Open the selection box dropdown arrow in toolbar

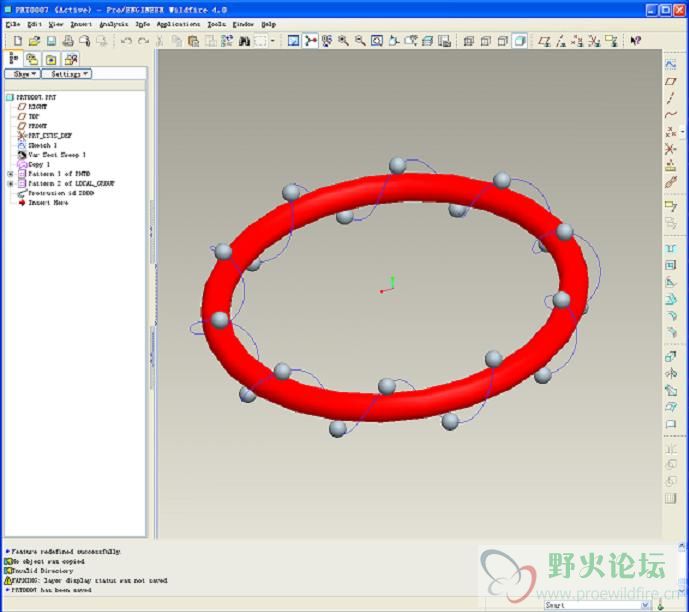click(273, 41)
